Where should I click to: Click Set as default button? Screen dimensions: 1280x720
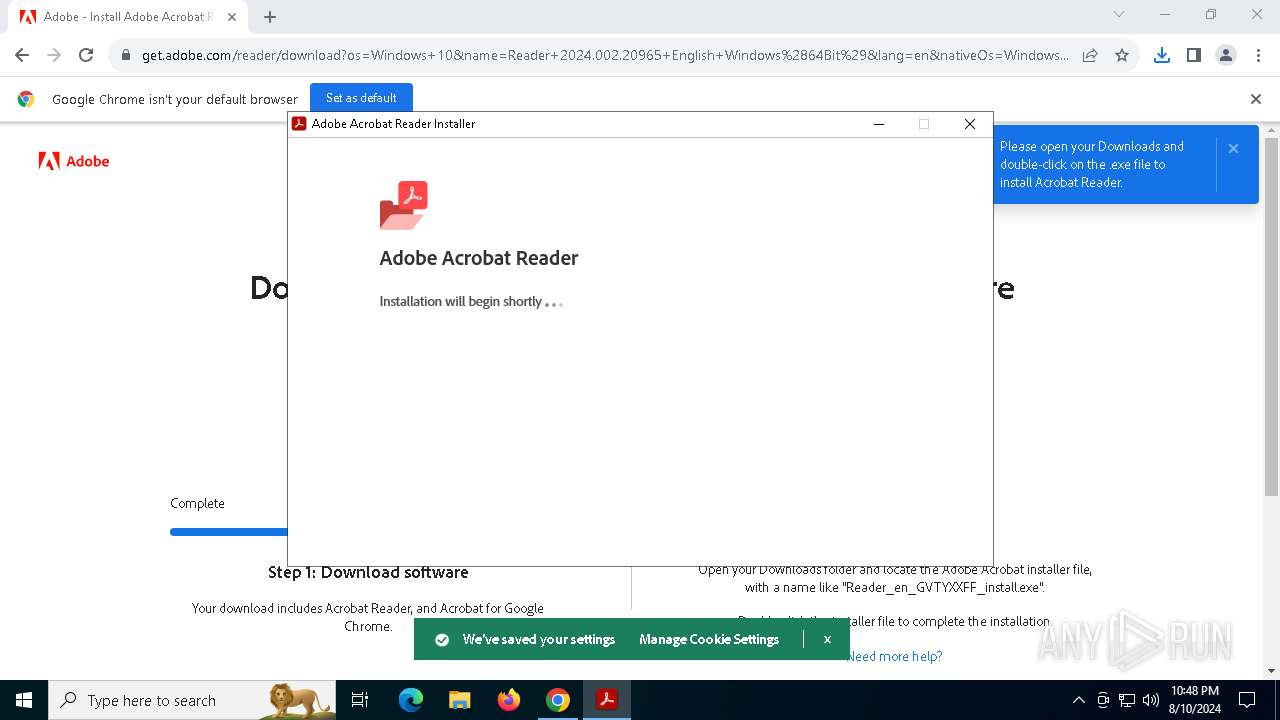click(361, 98)
